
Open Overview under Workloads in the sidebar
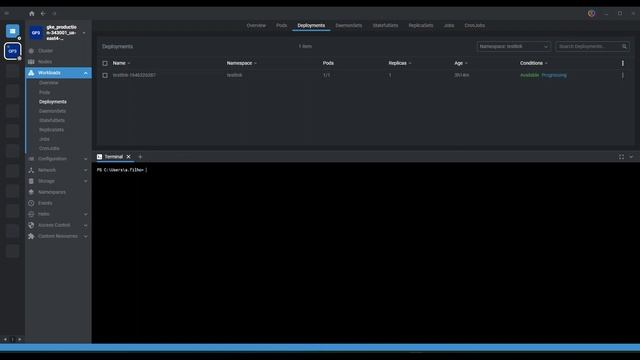tap(49, 83)
